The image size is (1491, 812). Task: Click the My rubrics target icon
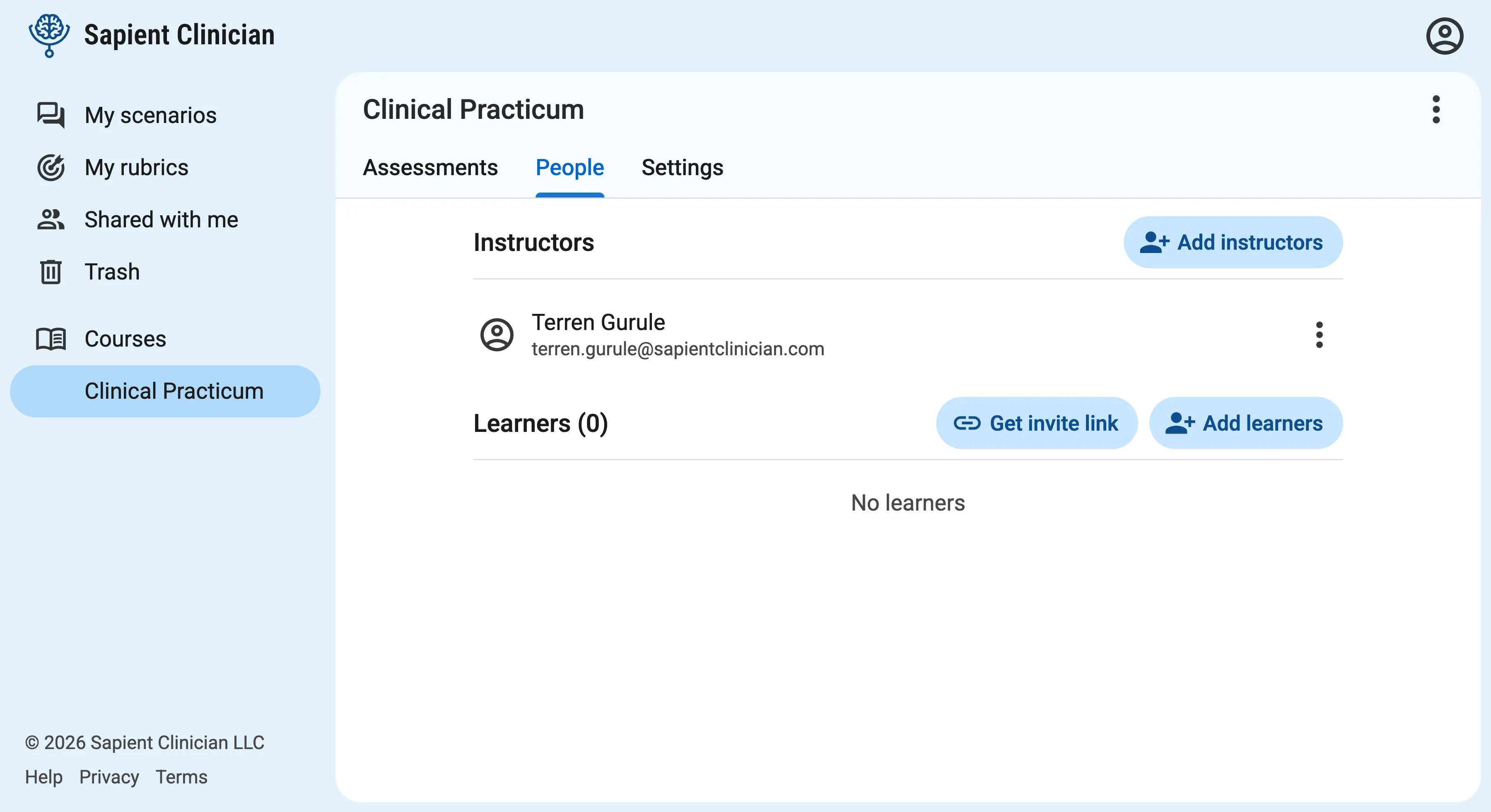(51, 167)
